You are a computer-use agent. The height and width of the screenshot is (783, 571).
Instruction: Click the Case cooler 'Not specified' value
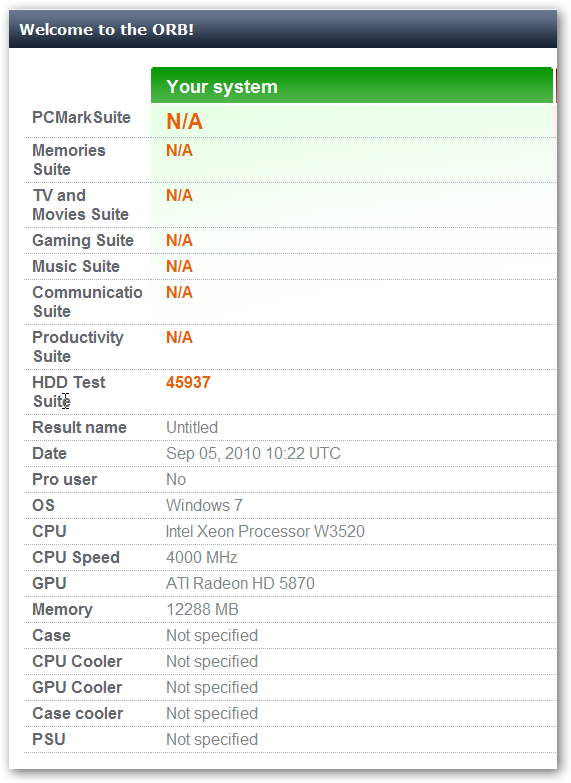(x=212, y=713)
